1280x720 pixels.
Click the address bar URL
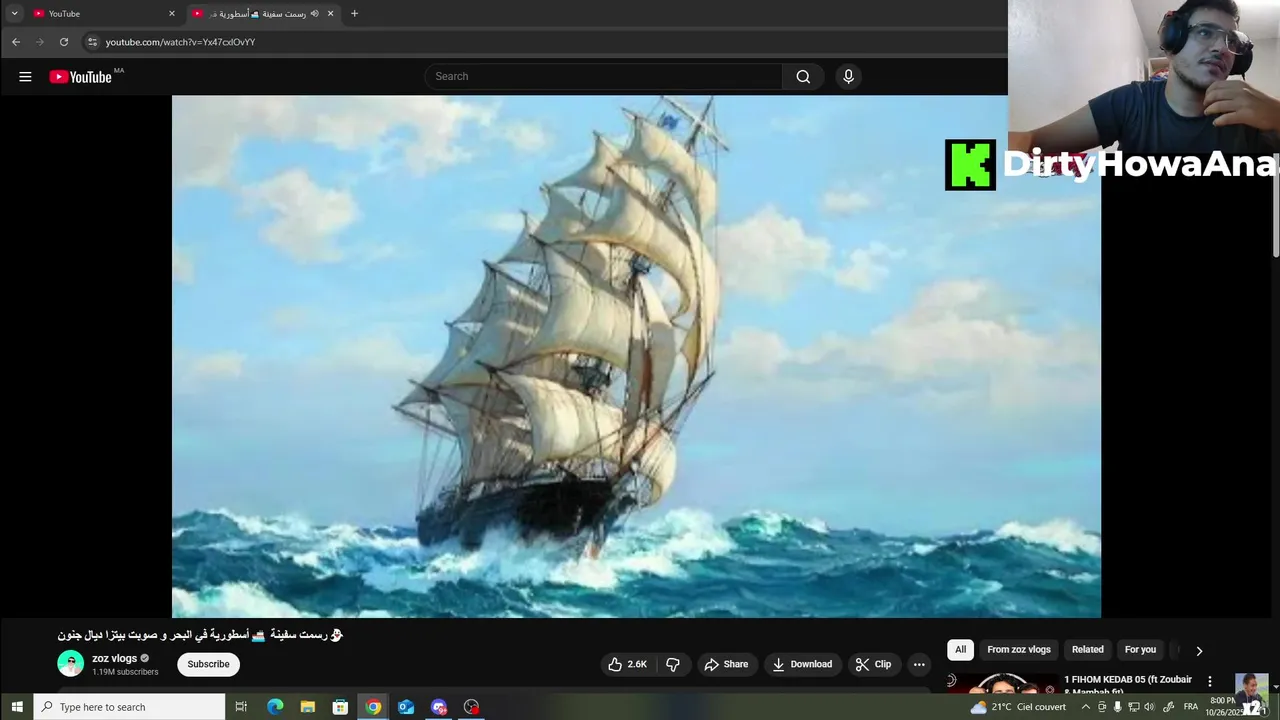[x=180, y=42]
